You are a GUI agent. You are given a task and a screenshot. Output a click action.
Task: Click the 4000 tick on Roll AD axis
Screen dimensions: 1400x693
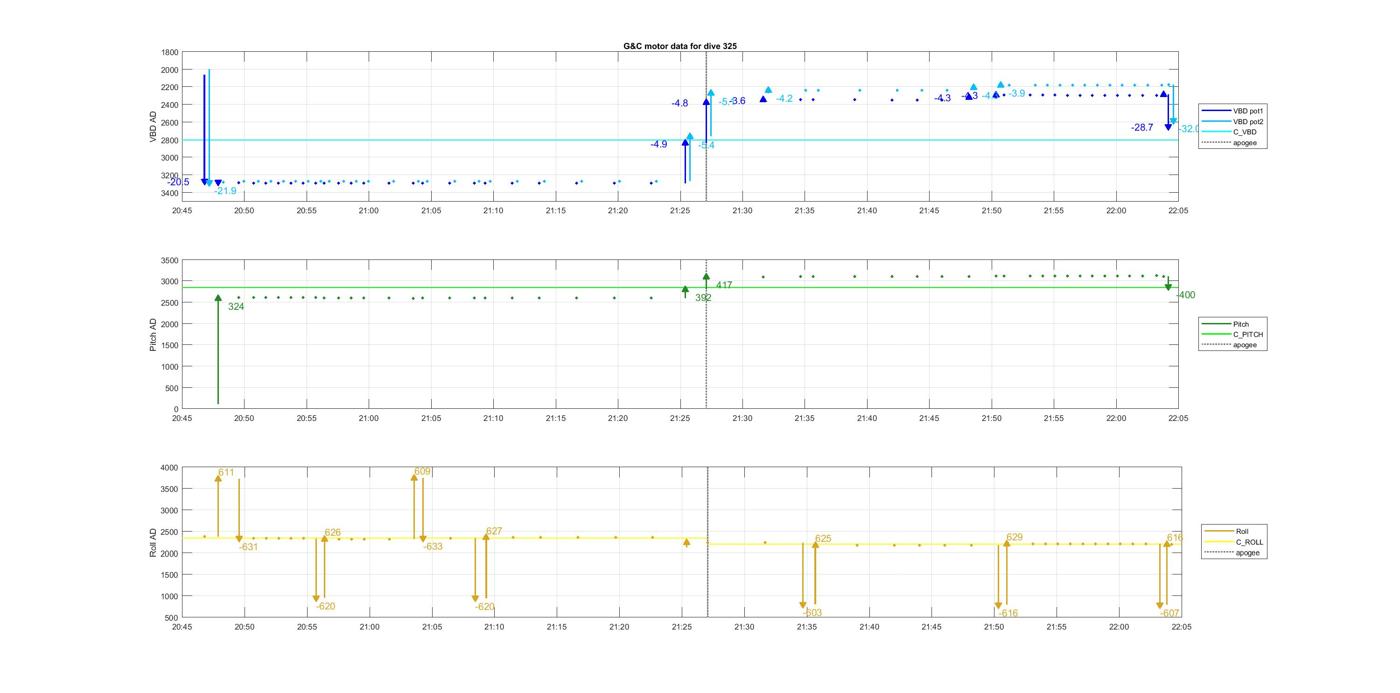point(170,468)
